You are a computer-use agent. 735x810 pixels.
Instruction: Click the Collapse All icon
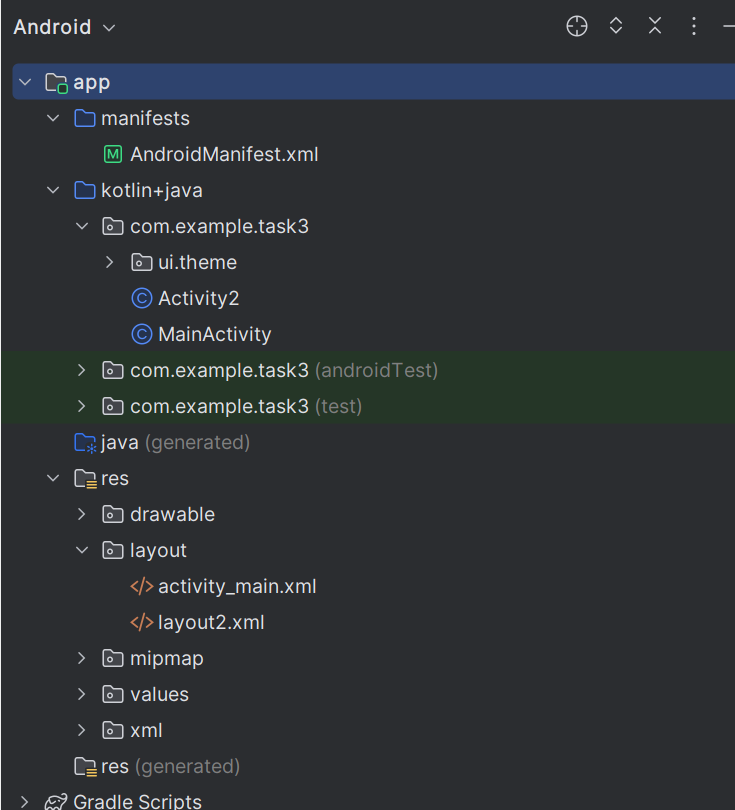(x=655, y=27)
